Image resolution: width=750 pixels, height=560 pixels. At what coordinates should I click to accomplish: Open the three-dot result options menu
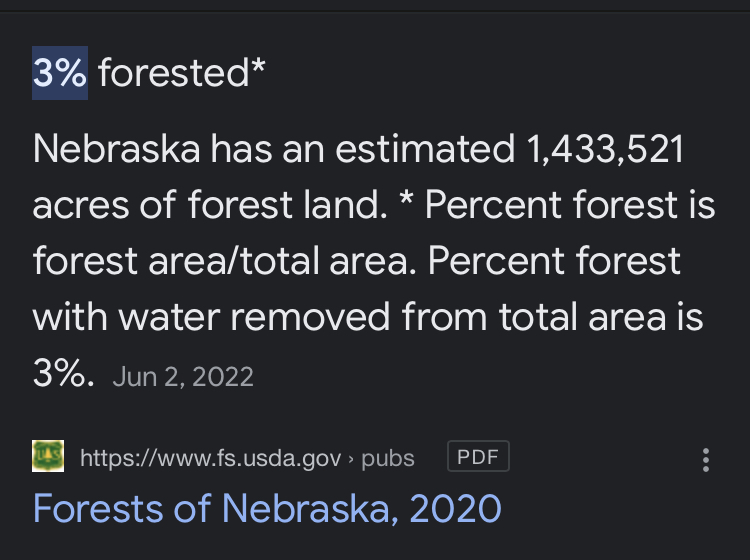pyautogui.click(x=706, y=461)
